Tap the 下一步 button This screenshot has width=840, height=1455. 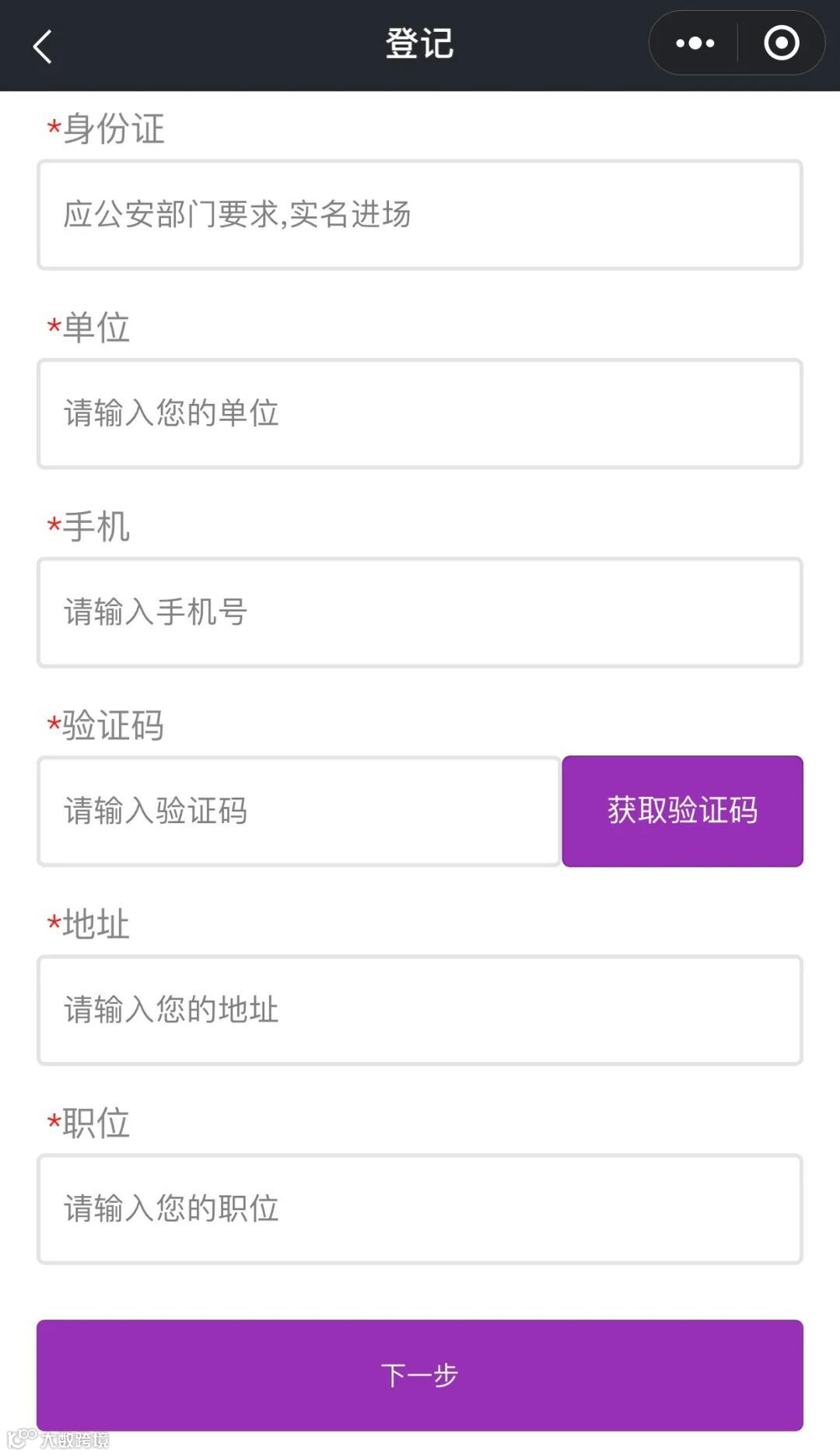coord(420,1375)
